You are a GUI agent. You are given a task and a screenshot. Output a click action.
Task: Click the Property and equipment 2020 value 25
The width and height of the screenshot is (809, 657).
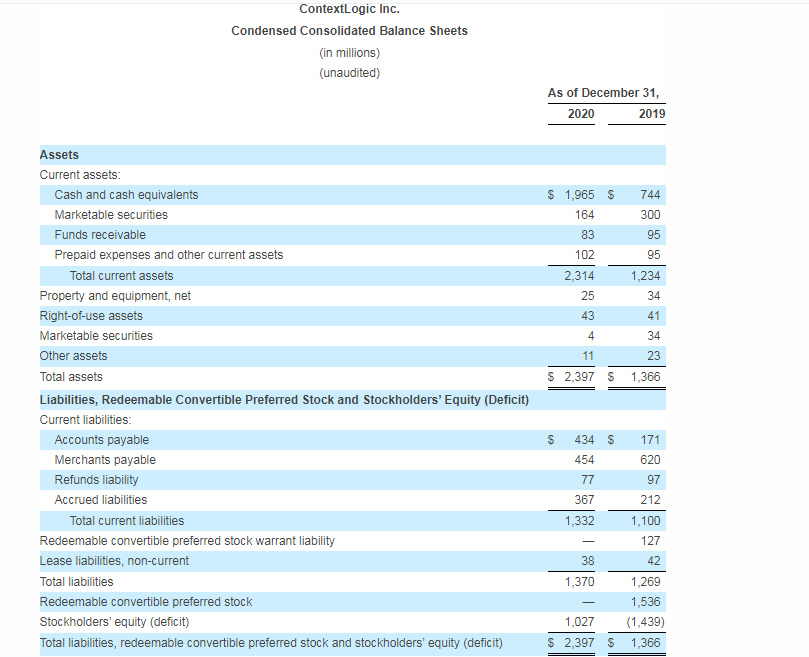click(588, 296)
